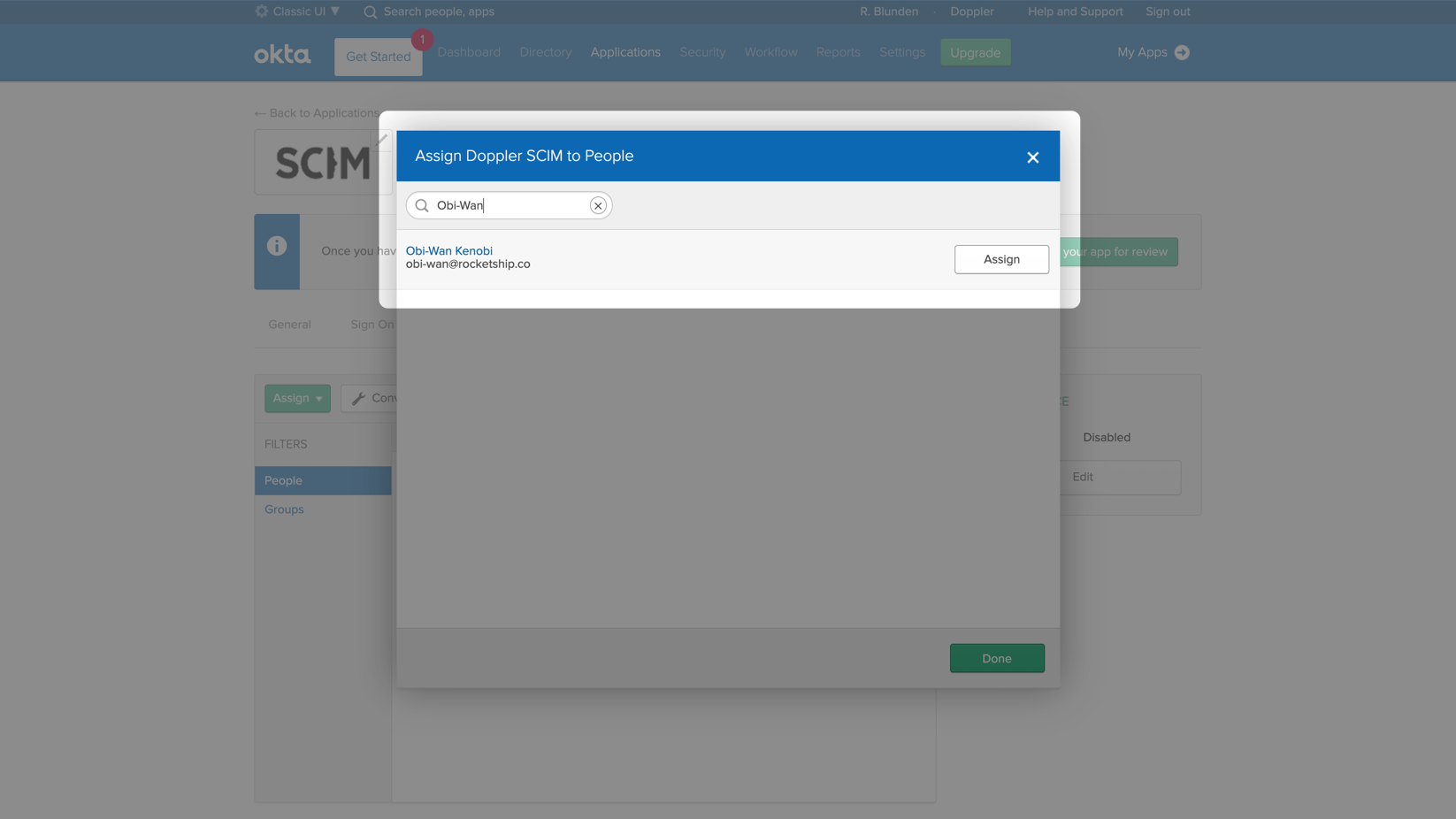The height and width of the screenshot is (819, 1456).
Task: Switch to the Sign On tab
Action: coord(372,325)
